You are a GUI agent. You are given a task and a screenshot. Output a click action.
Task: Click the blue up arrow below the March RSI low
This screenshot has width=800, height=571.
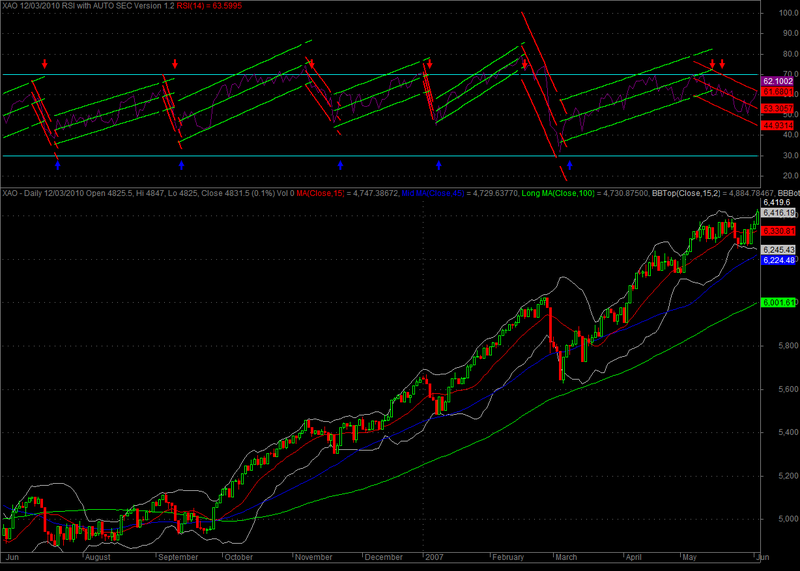click(x=570, y=165)
